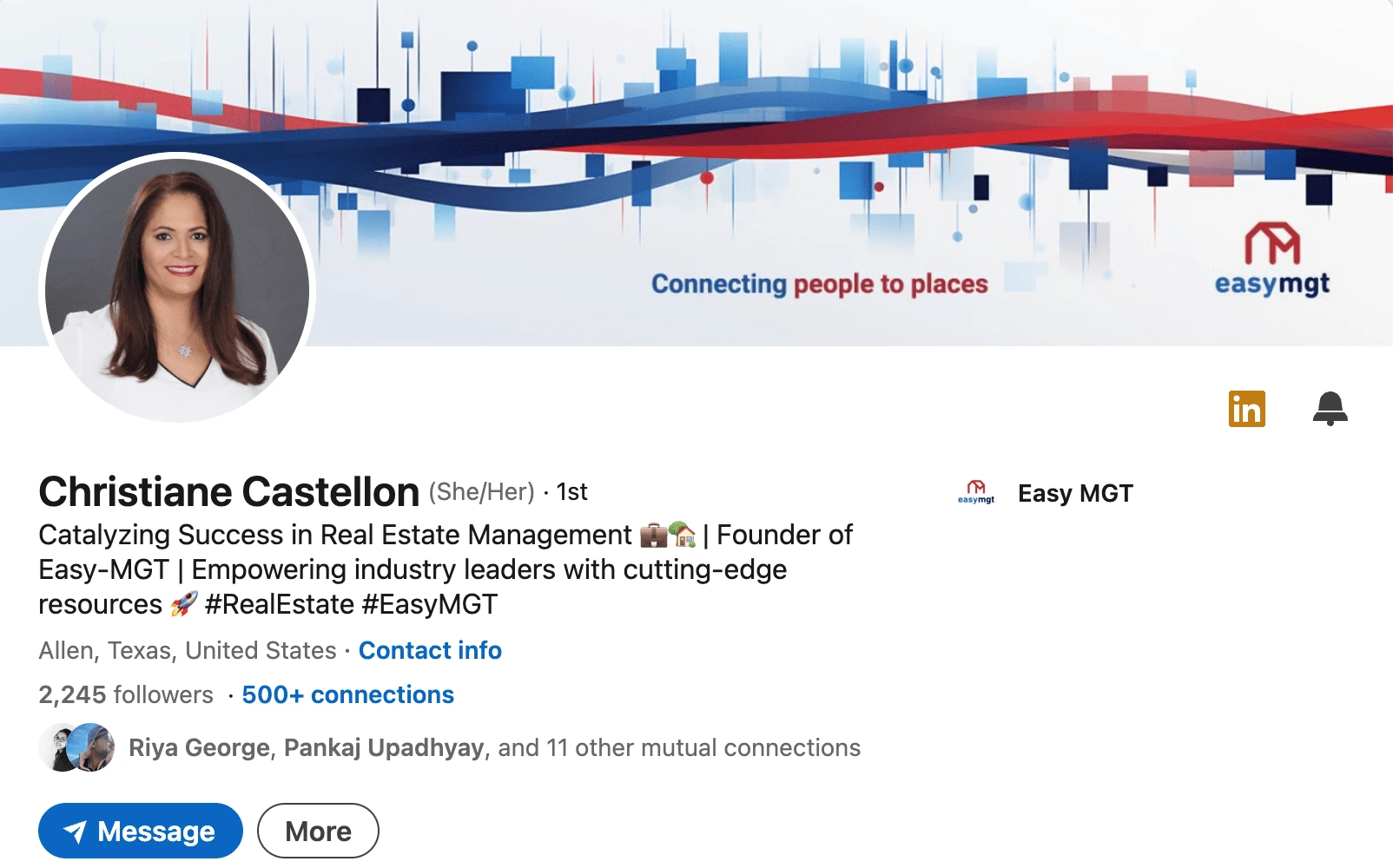View the 11 other mutual connections
The image size is (1393, 868).
(679, 747)
